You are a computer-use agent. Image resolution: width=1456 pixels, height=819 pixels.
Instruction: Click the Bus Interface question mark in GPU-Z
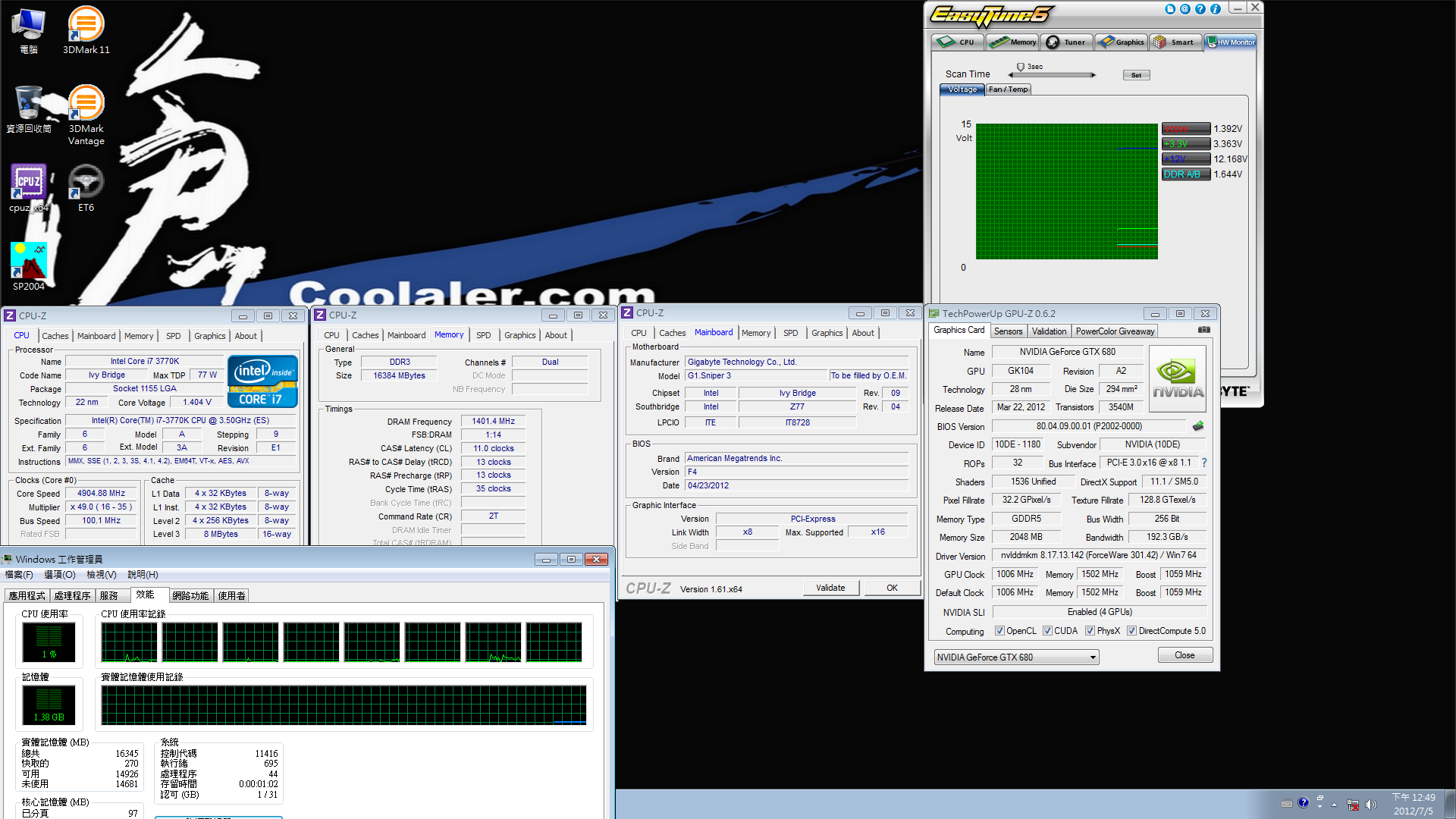pyautogui.click(x=1203, y=463)
